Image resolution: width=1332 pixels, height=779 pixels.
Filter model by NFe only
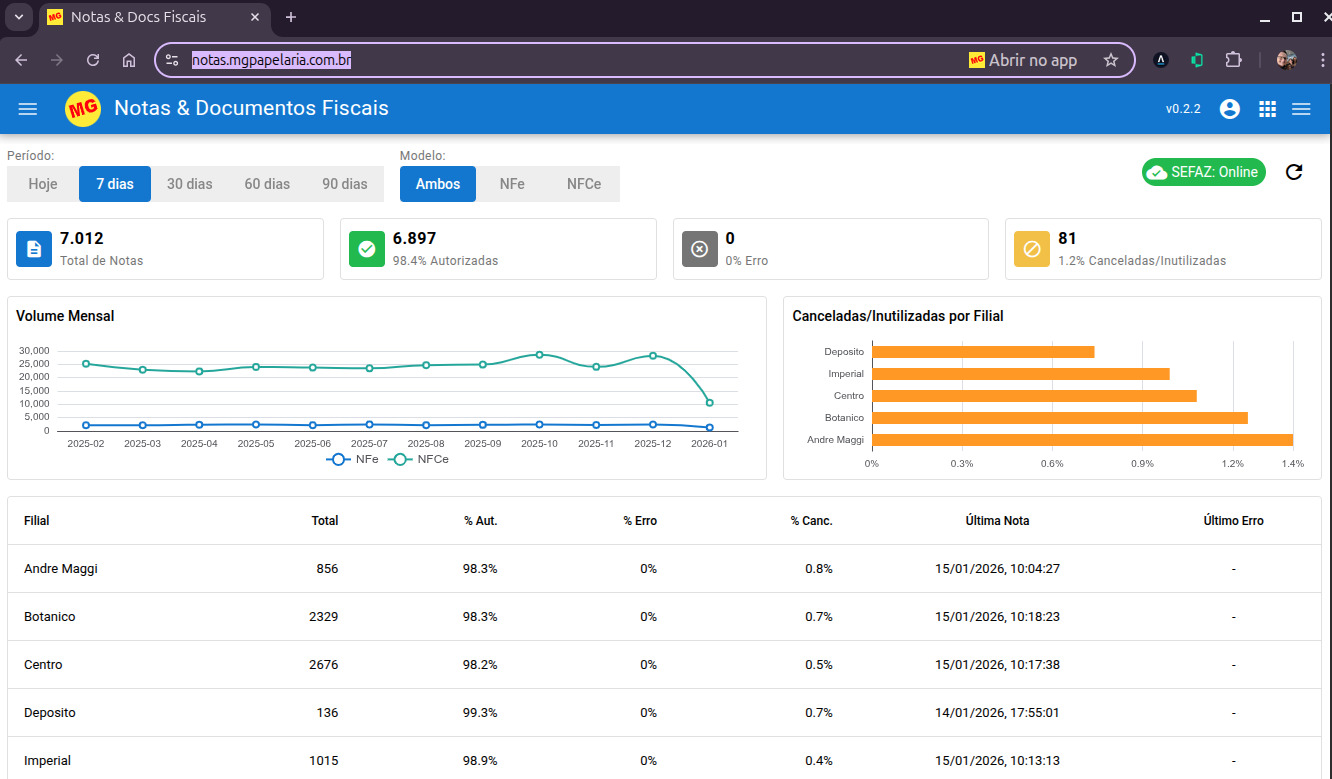point(512,184)
